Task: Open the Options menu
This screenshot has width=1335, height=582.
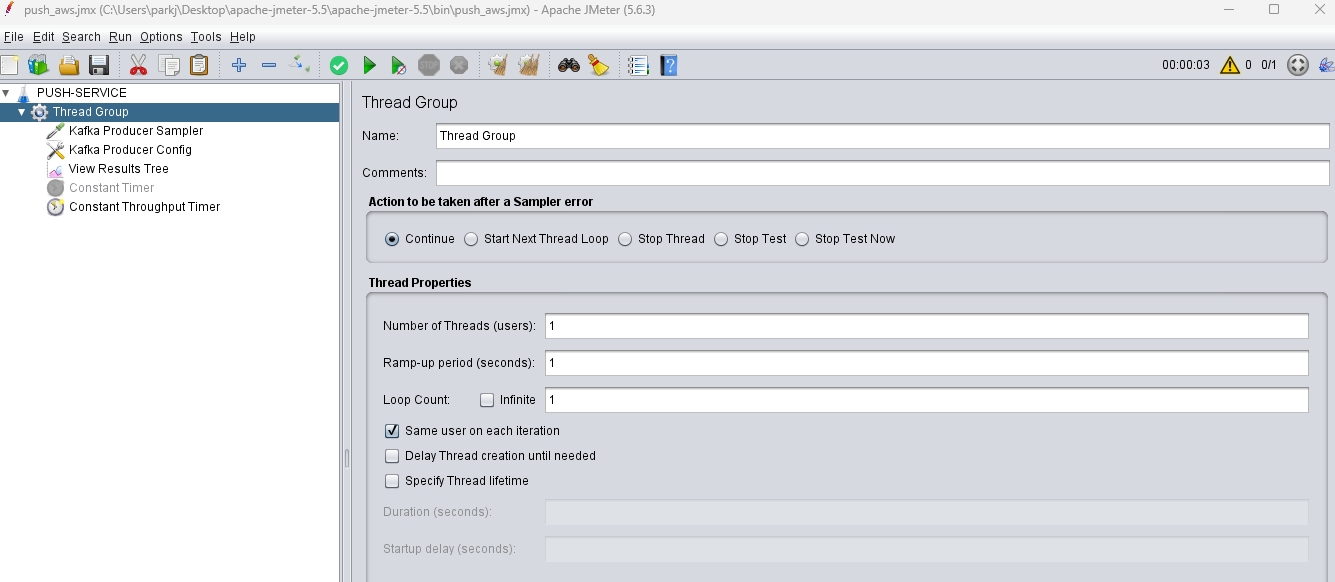Action: coord(161,37)
